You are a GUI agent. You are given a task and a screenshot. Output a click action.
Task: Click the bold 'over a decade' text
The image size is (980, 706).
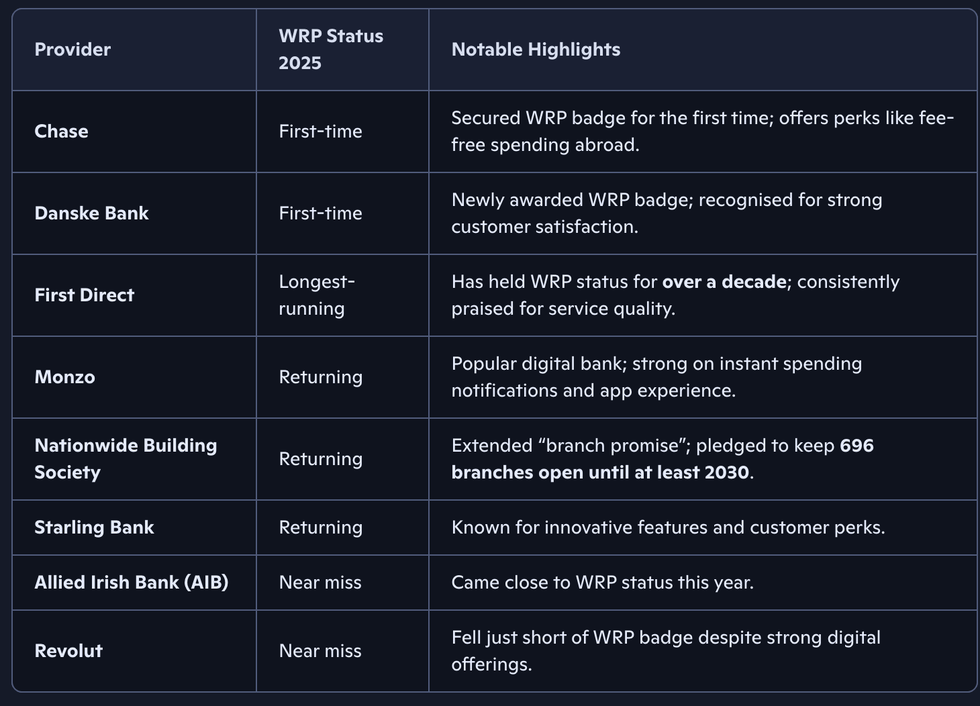[724, 282]
